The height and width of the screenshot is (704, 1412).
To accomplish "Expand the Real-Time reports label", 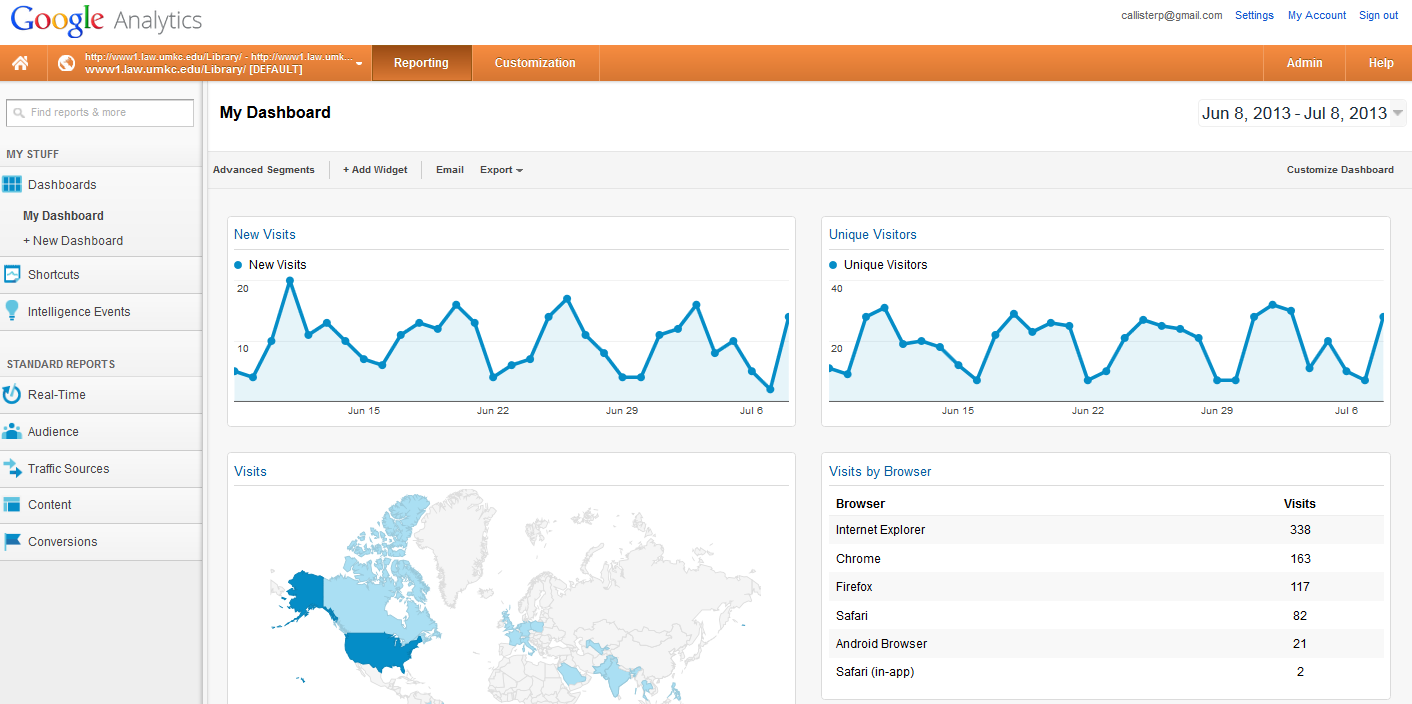I will coord(57,395).
